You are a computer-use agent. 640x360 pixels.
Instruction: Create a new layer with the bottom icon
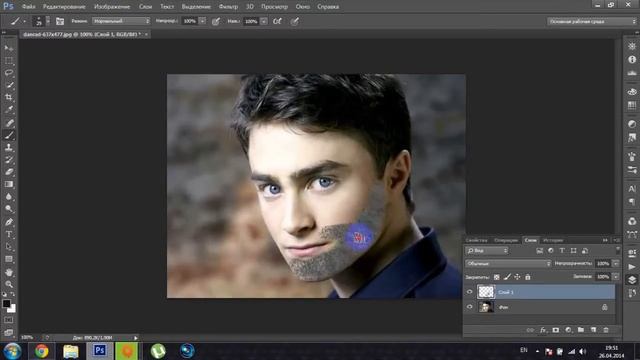(x=593, y=330)
